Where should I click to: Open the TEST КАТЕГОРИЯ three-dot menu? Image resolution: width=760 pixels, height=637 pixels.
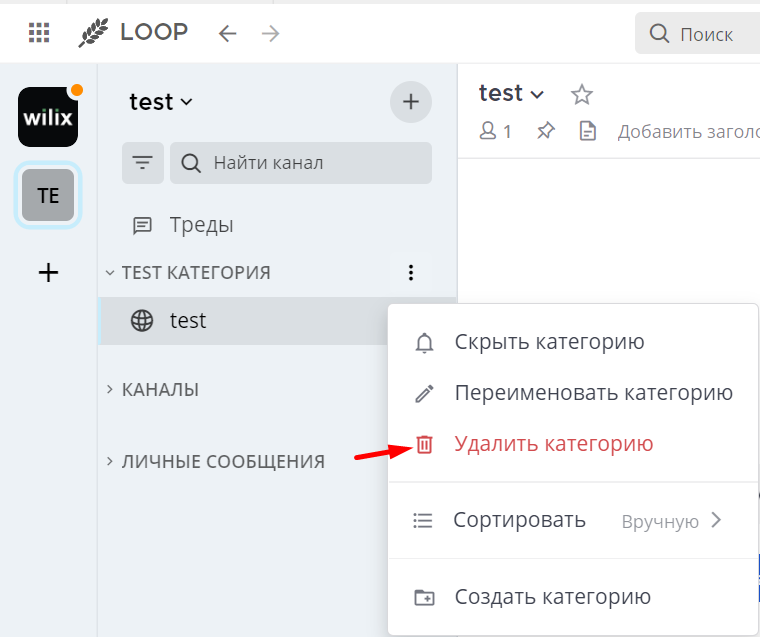pyautogui.click(x=411, y=272)
